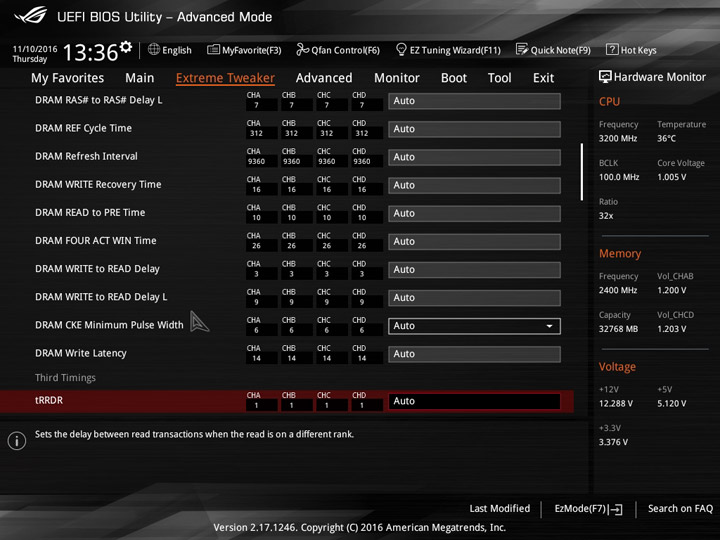Click the DRAM FOUR ACT WIN Time CHB value 26

pyautogui.click(x=292, y=246)
